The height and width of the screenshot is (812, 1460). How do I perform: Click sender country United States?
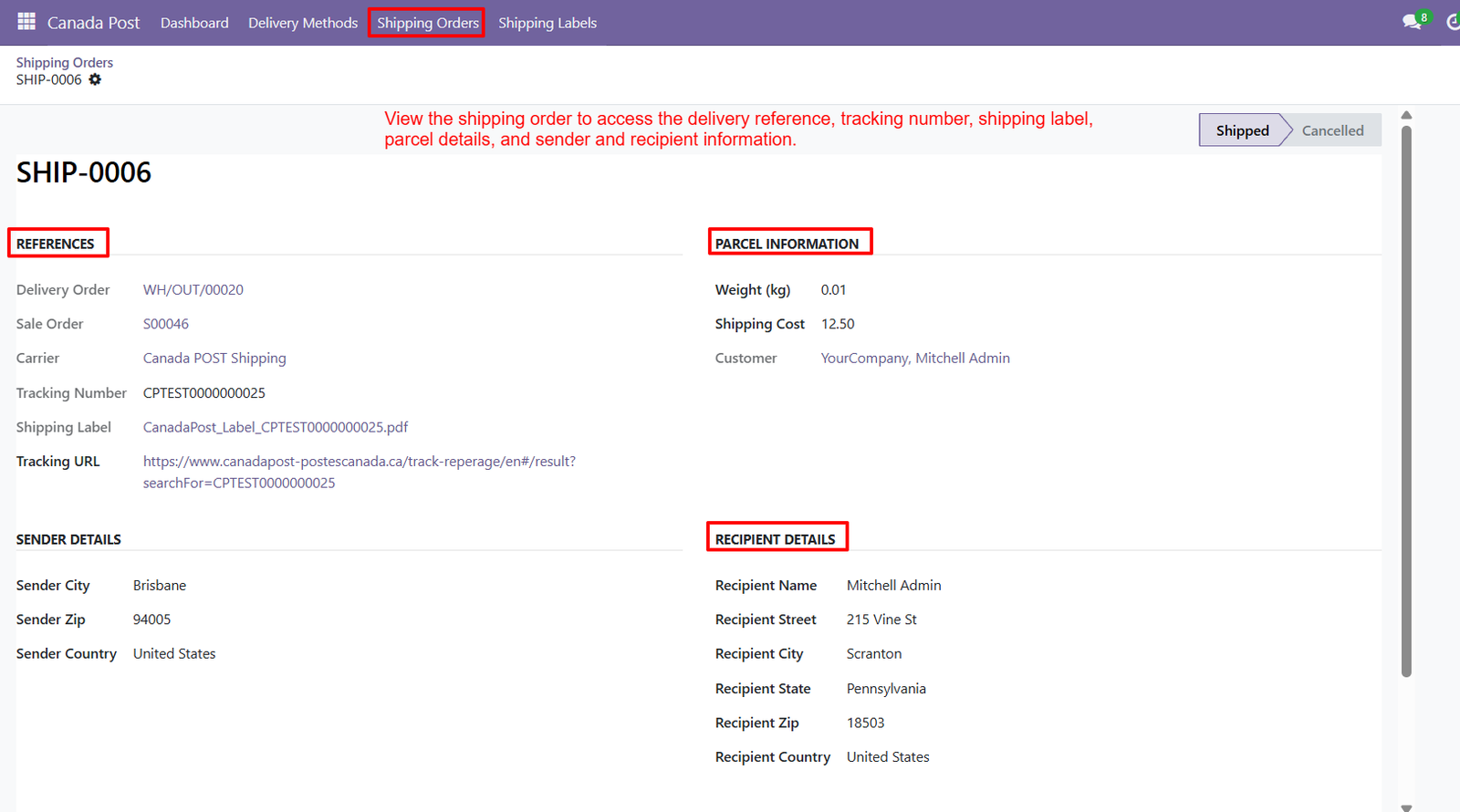(174, 654)
